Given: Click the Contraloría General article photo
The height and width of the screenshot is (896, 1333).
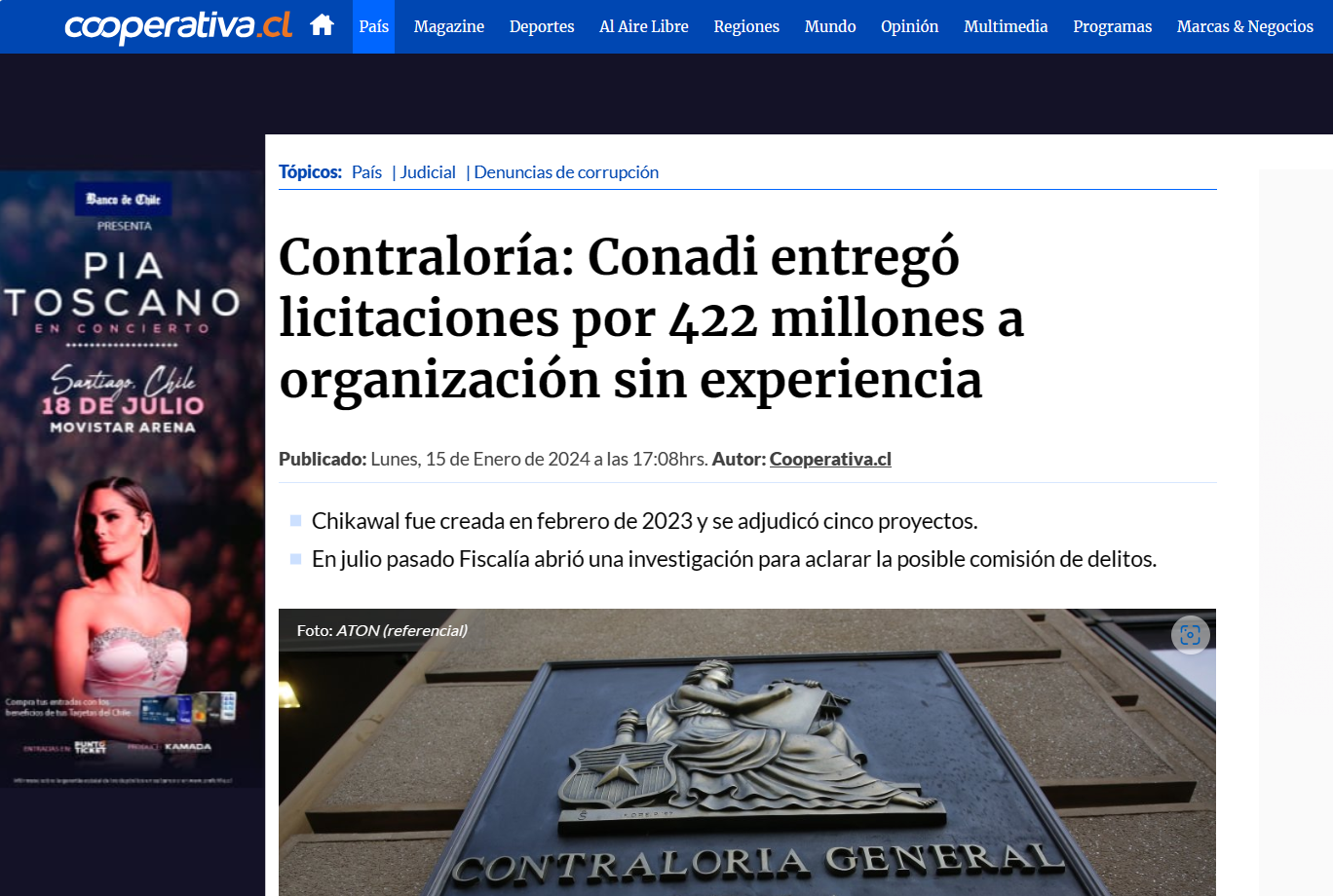Looking at the screenshot, I should coord(747,752).
